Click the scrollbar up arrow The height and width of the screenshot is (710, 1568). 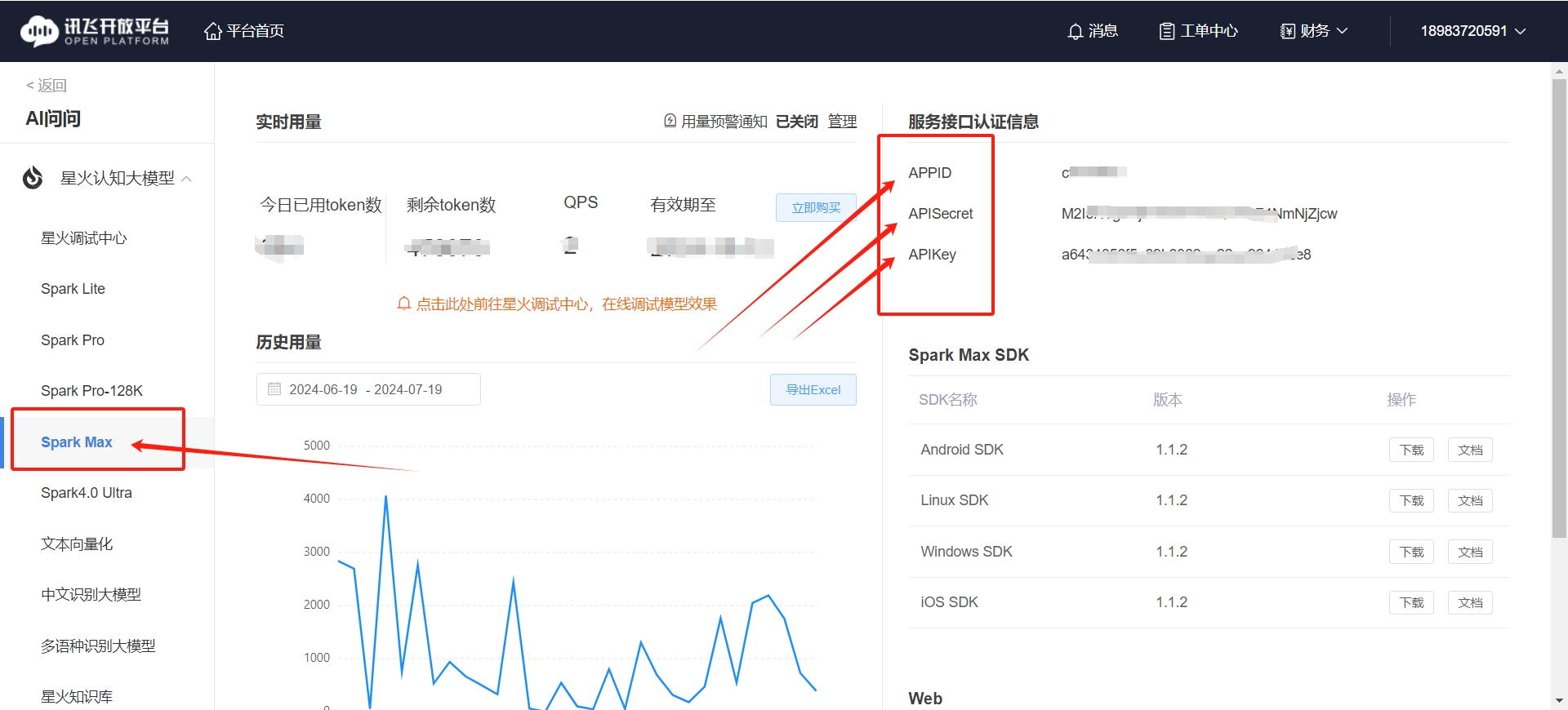point(1559,71)
